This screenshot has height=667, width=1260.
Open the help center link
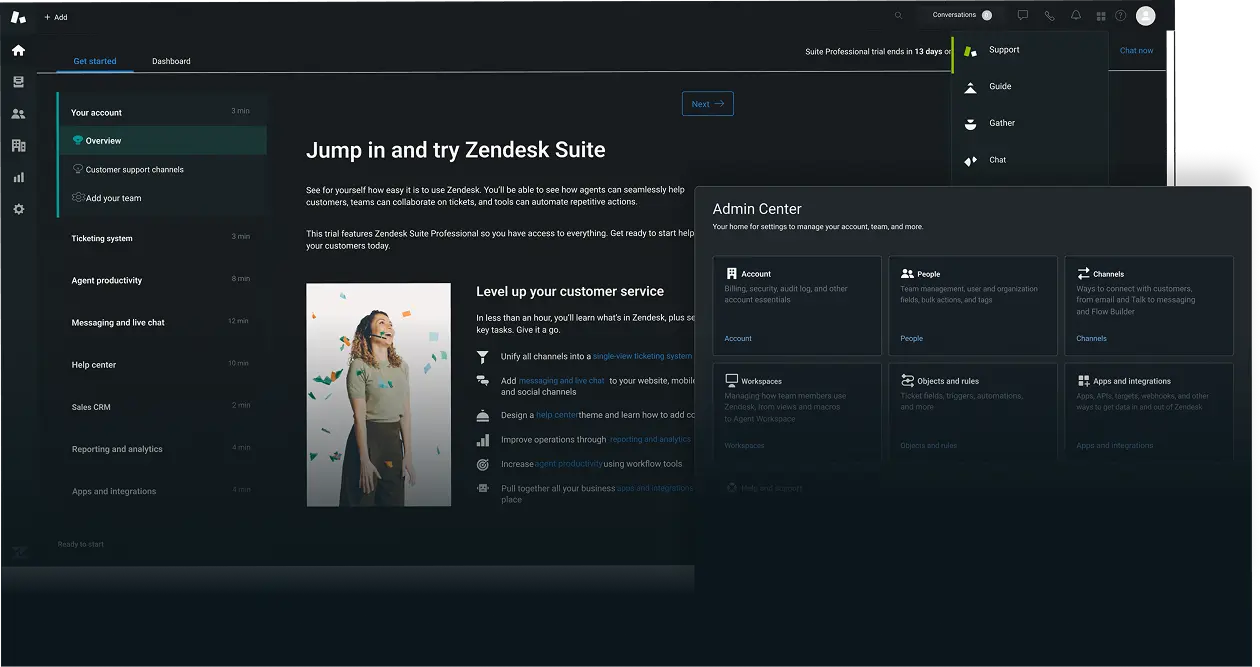coord(557,415)
